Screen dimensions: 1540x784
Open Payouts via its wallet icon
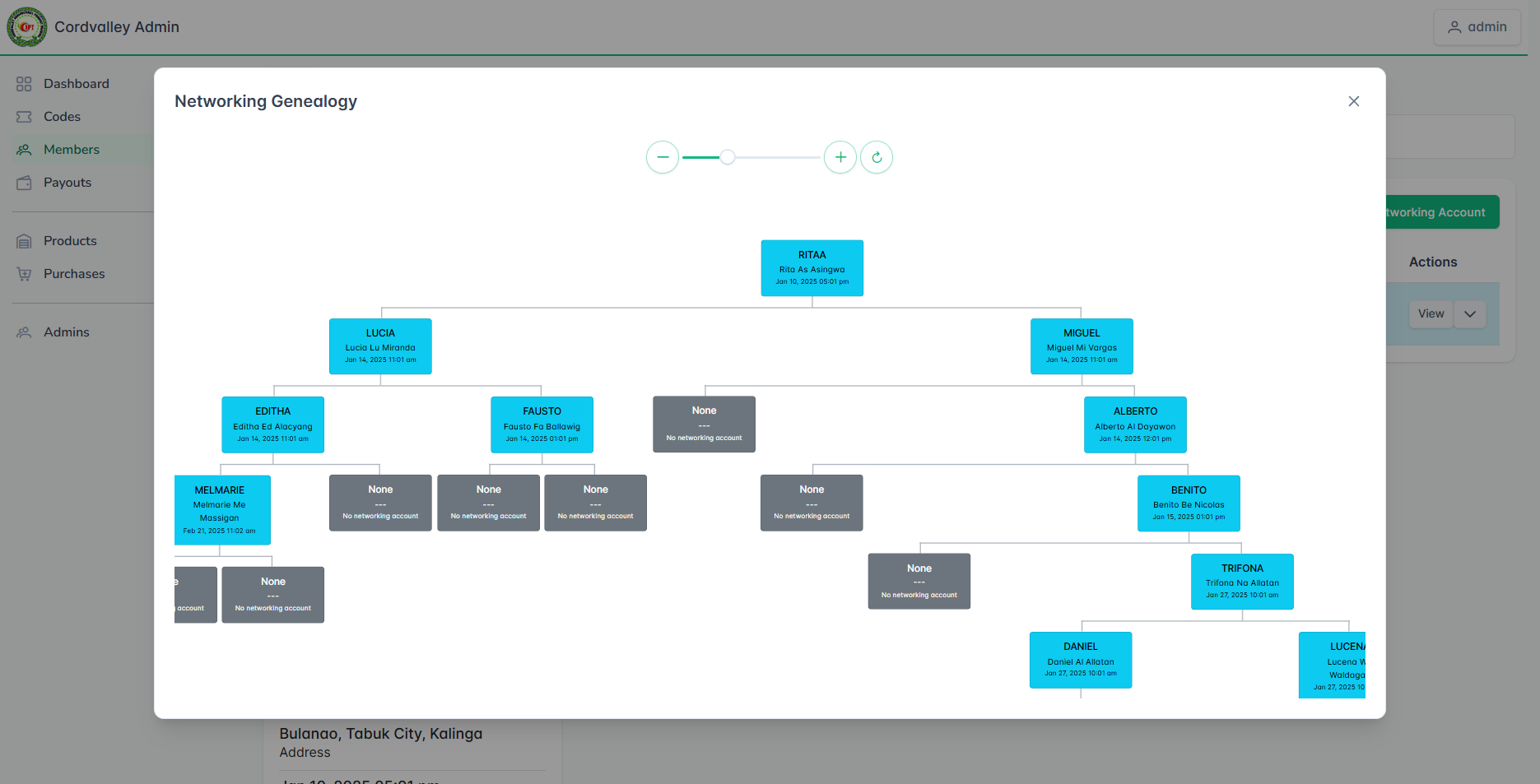click(x=24, y=182)
